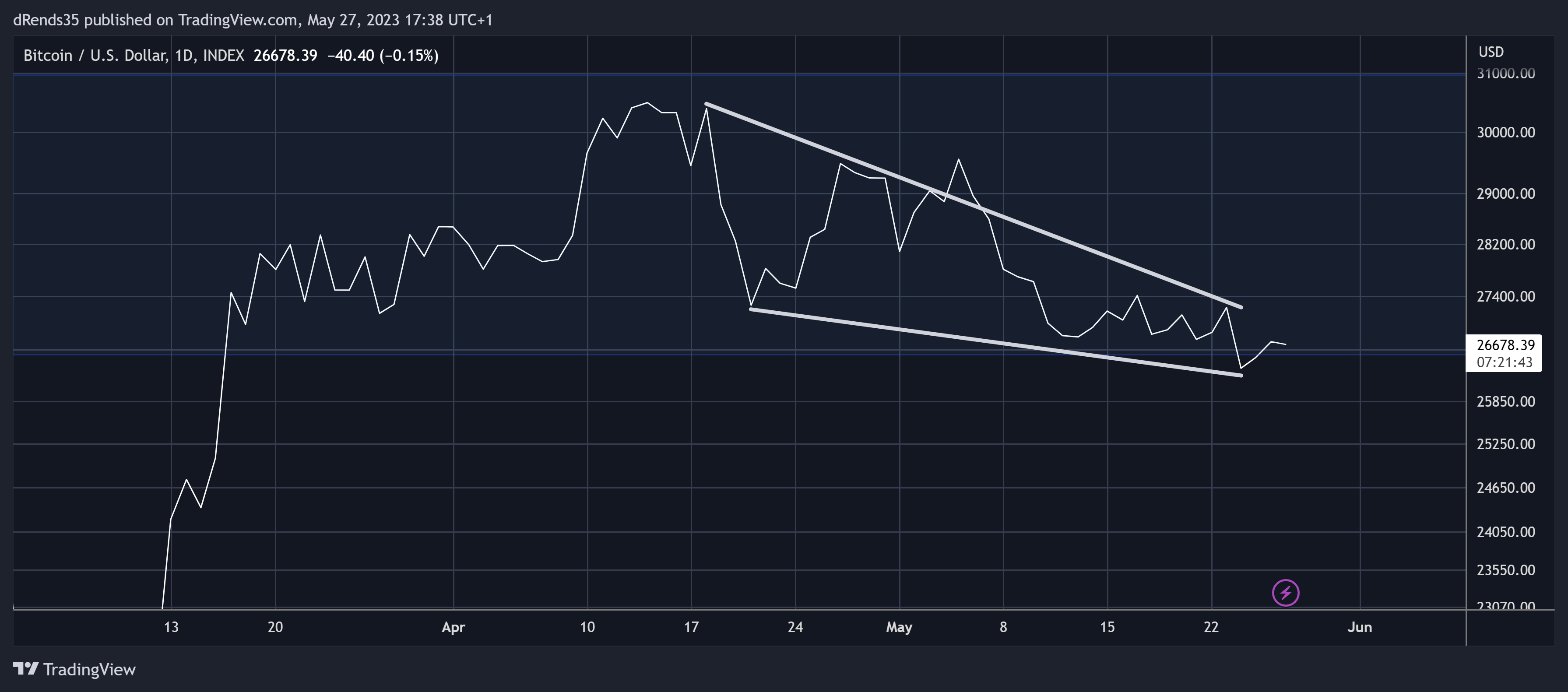The height and width of the screenshot is (692, 1568).
Task: Click the Apr label on time axis
Action: pyautogui.click(x=454, y=627)
